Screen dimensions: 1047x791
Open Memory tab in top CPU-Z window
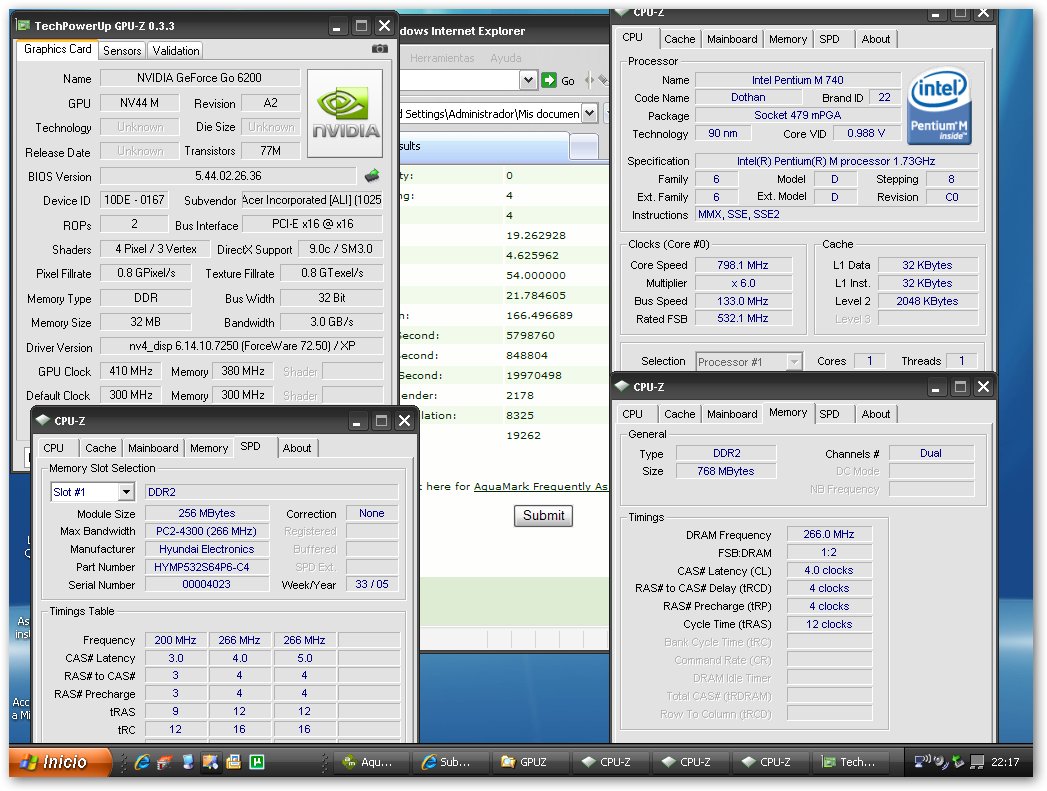point(788,39)
